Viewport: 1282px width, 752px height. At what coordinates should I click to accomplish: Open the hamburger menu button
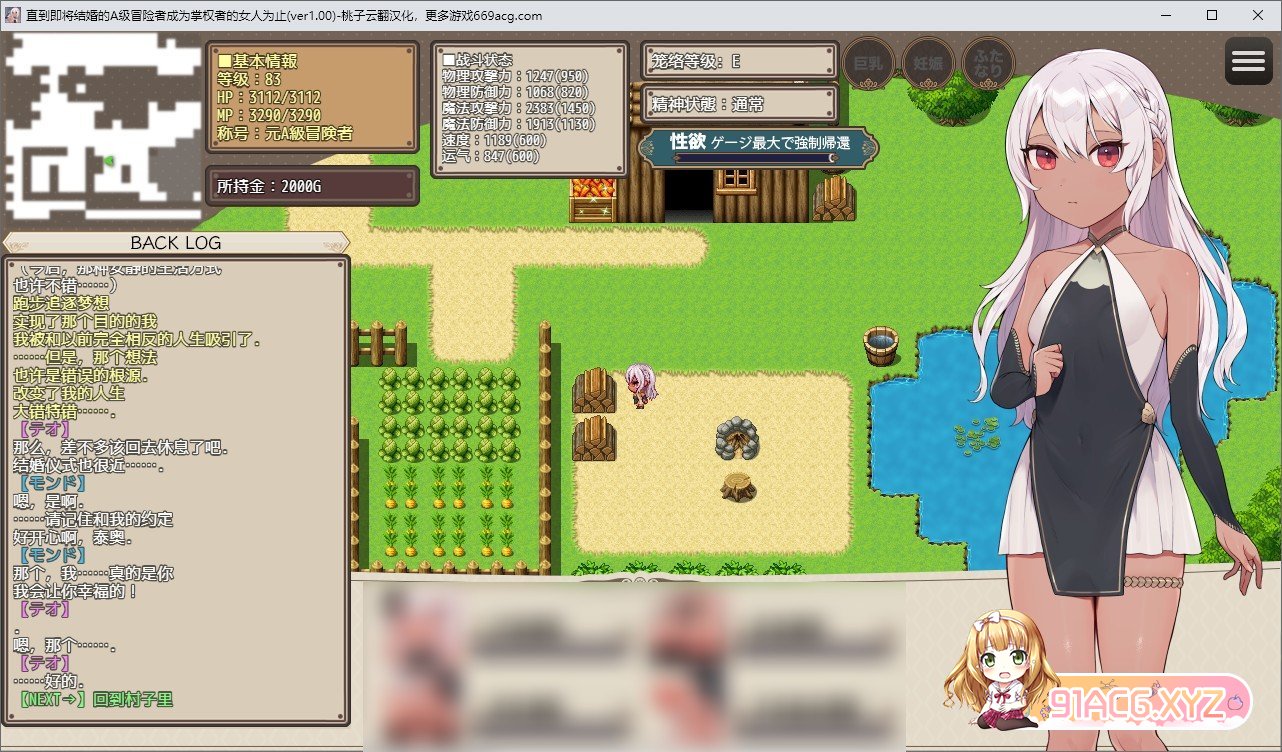tap(1248, 61)
